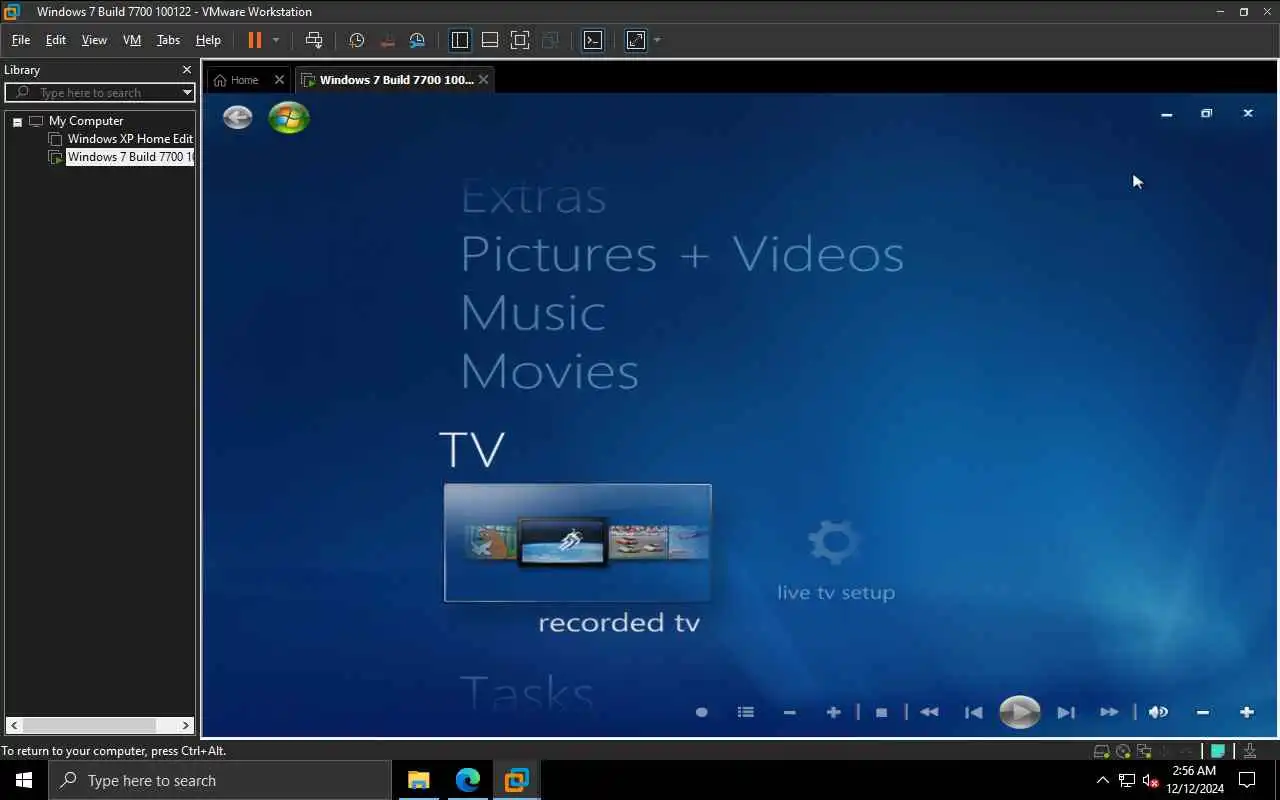1280x800 pixels.
Task: Open stretch guest dropdown arrow
Action: pos(657,40)
